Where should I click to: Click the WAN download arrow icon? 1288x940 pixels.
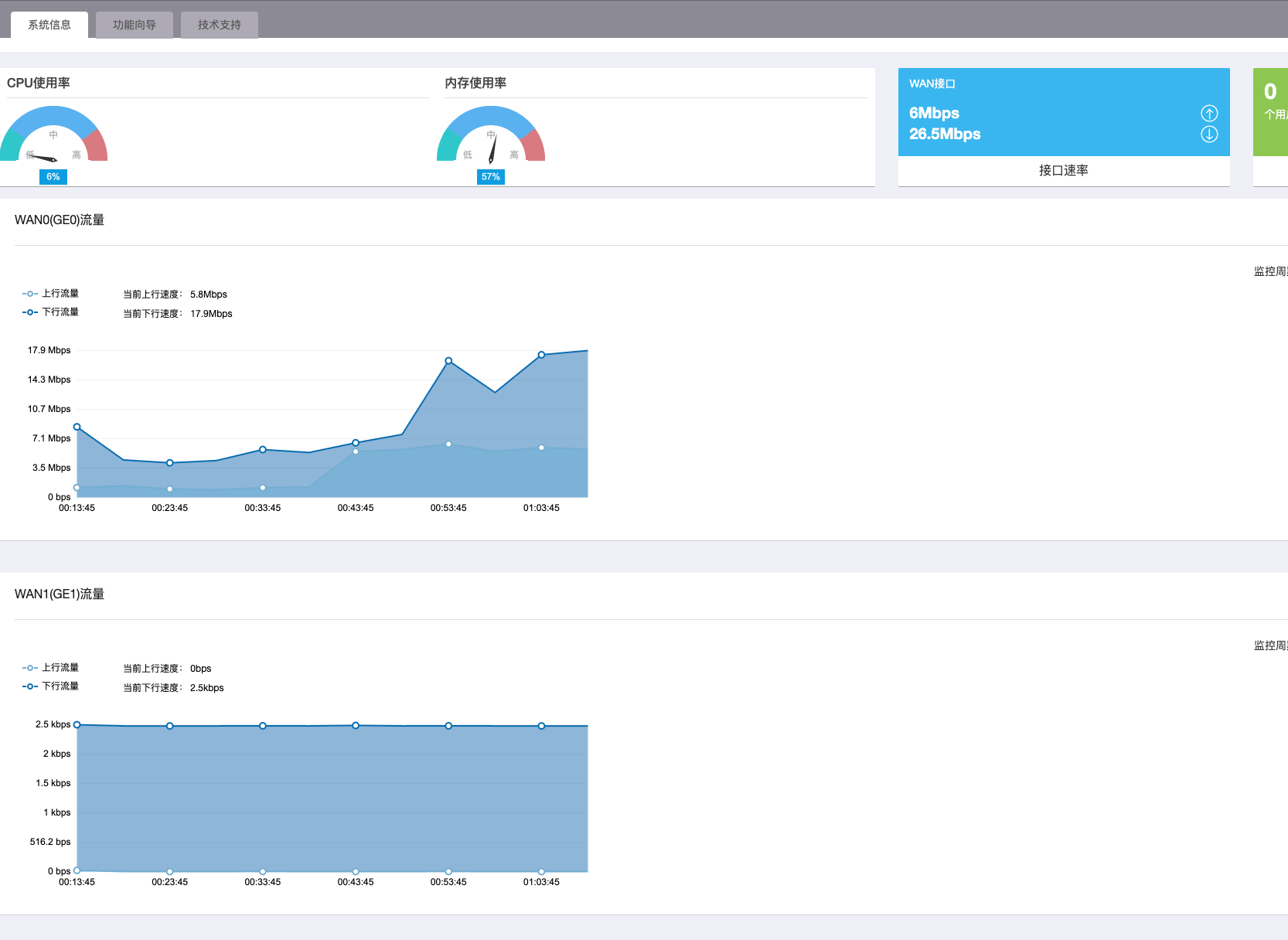pos(1209,135)
